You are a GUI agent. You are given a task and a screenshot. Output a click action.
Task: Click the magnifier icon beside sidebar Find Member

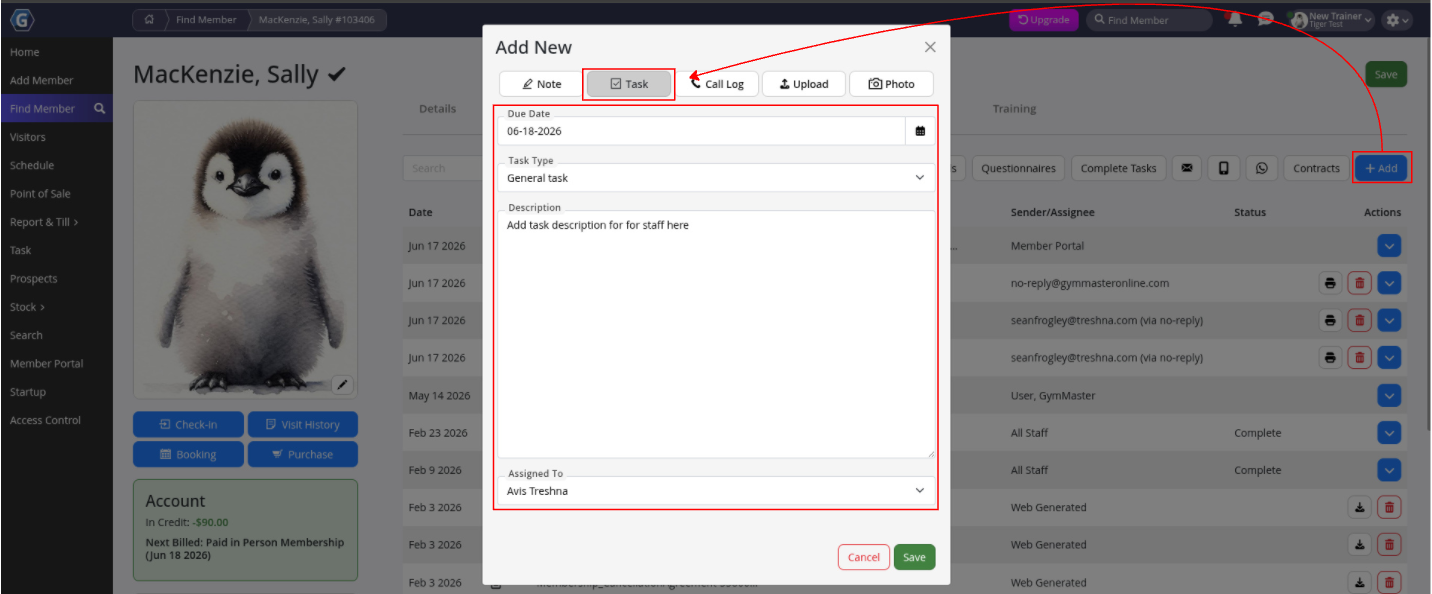(x=99, y=108)
